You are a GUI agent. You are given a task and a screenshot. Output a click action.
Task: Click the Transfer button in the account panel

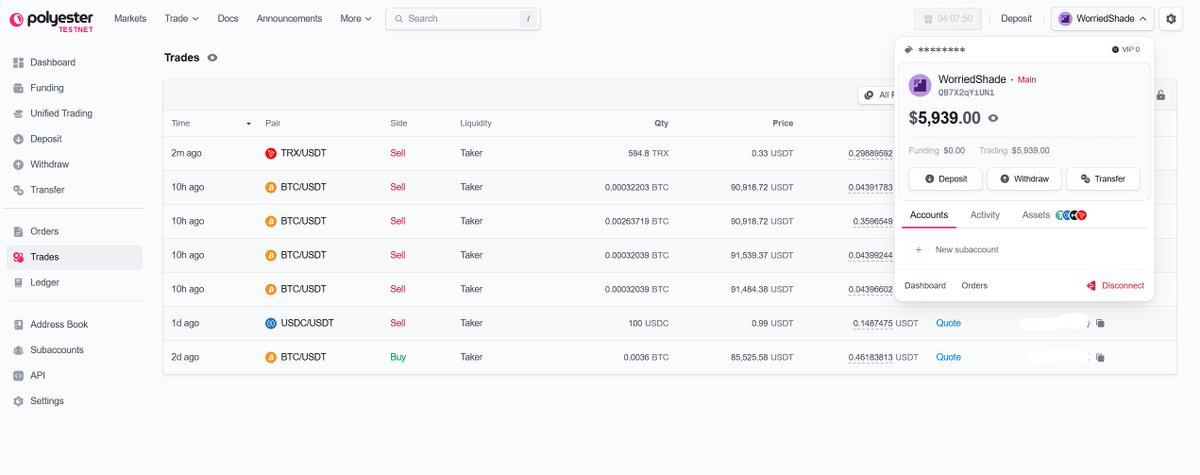click(1103, 179)
